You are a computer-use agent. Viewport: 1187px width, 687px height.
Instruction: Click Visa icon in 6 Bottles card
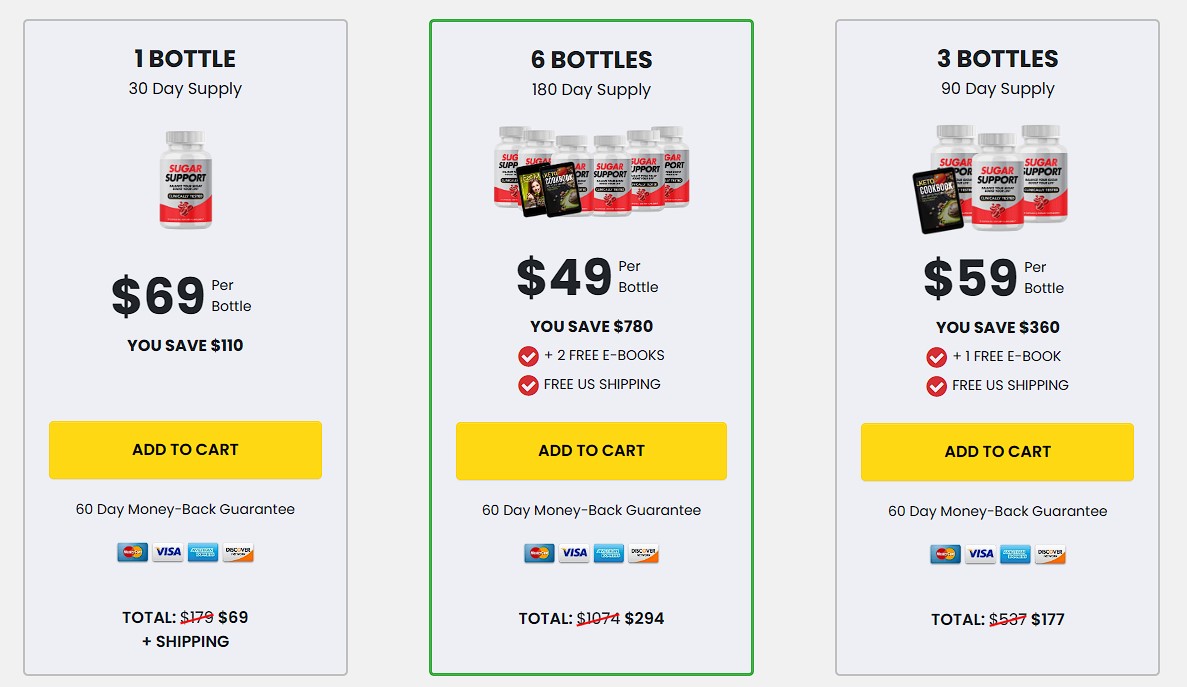[574, 553]
